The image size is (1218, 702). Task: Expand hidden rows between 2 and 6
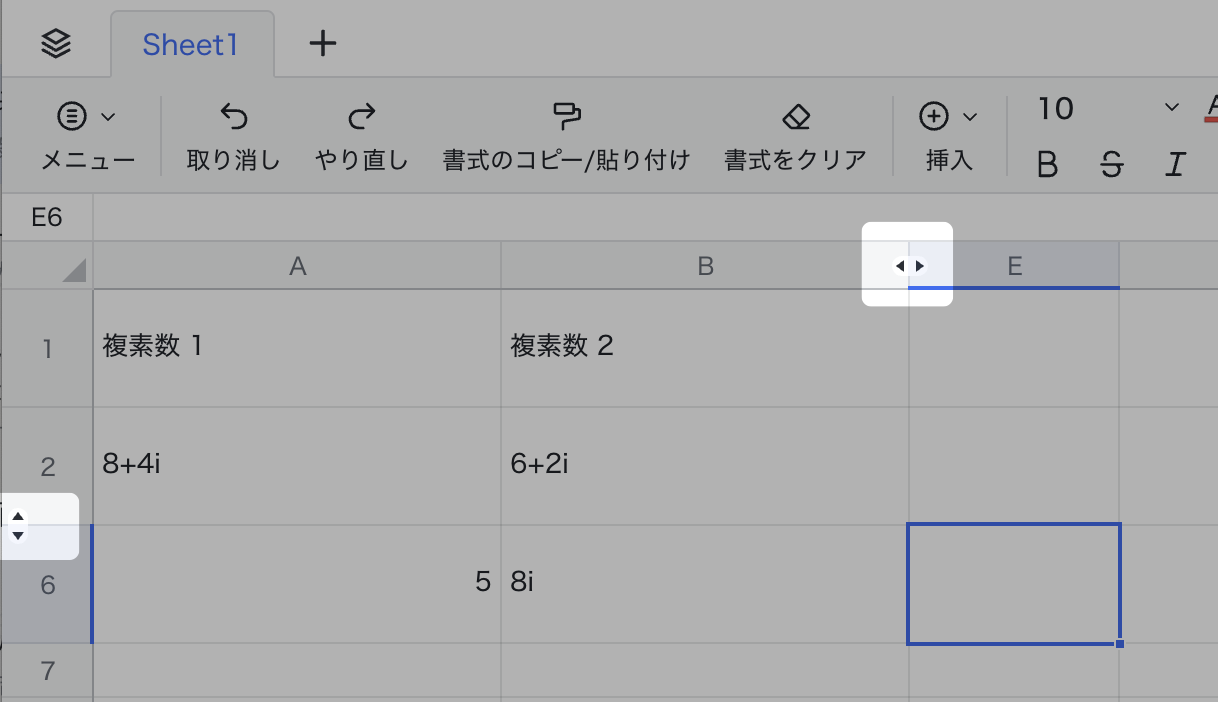point(18,526)
